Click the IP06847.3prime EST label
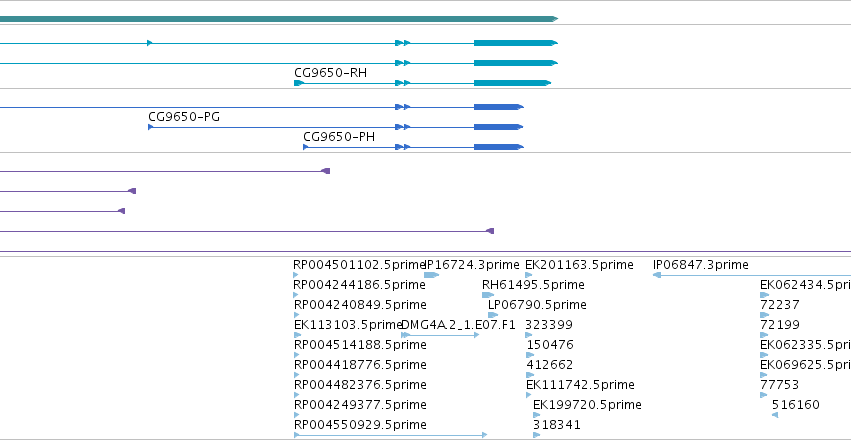The height and width of the screenshot is (440, 851). tap(701, 265)
